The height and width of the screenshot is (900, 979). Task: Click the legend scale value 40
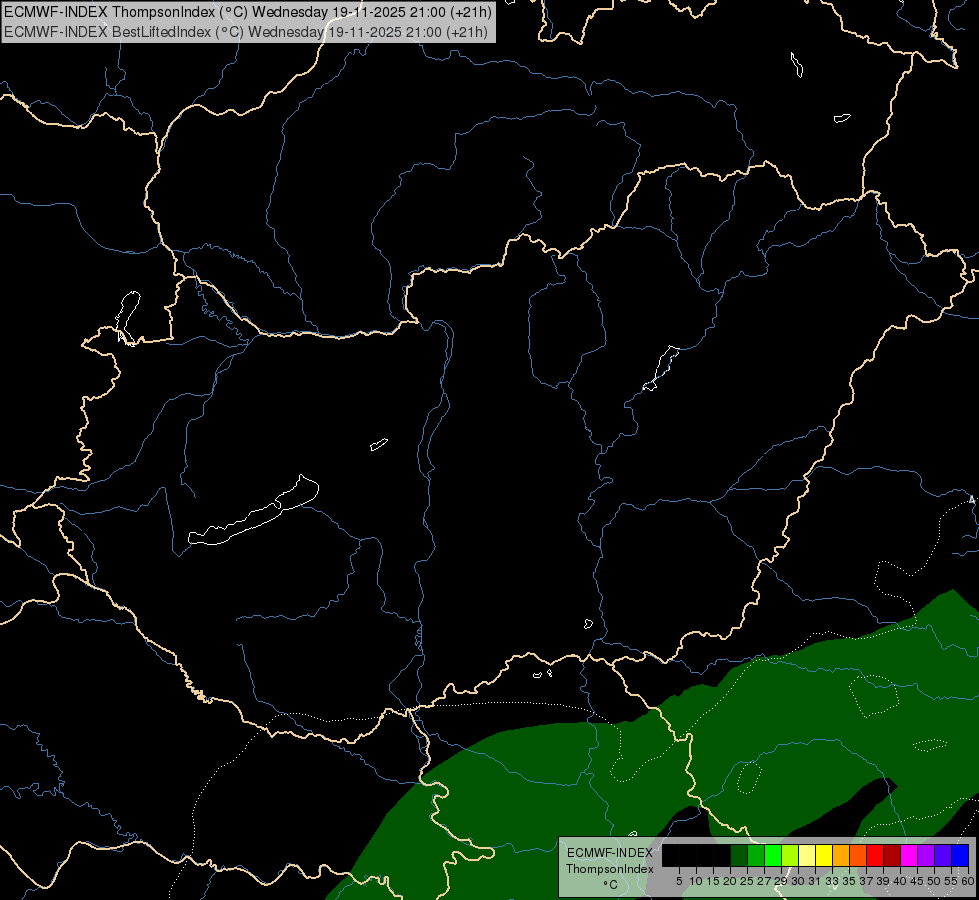900,881
